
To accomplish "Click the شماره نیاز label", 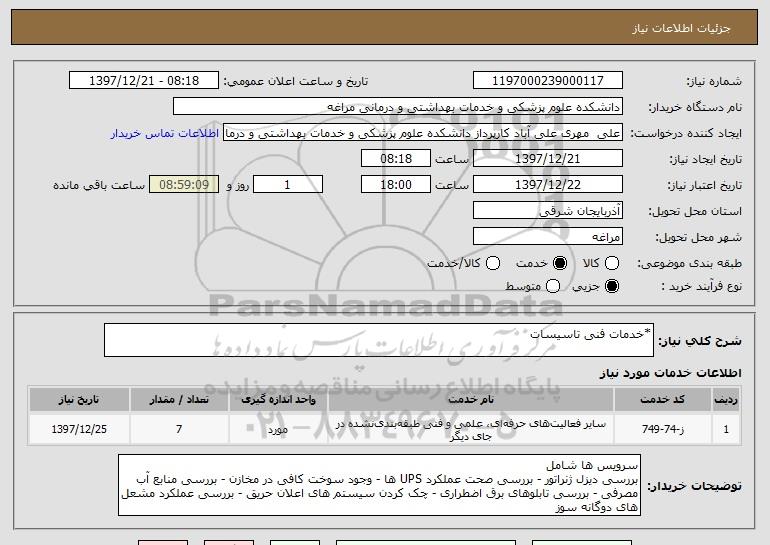I will [714, 81].
